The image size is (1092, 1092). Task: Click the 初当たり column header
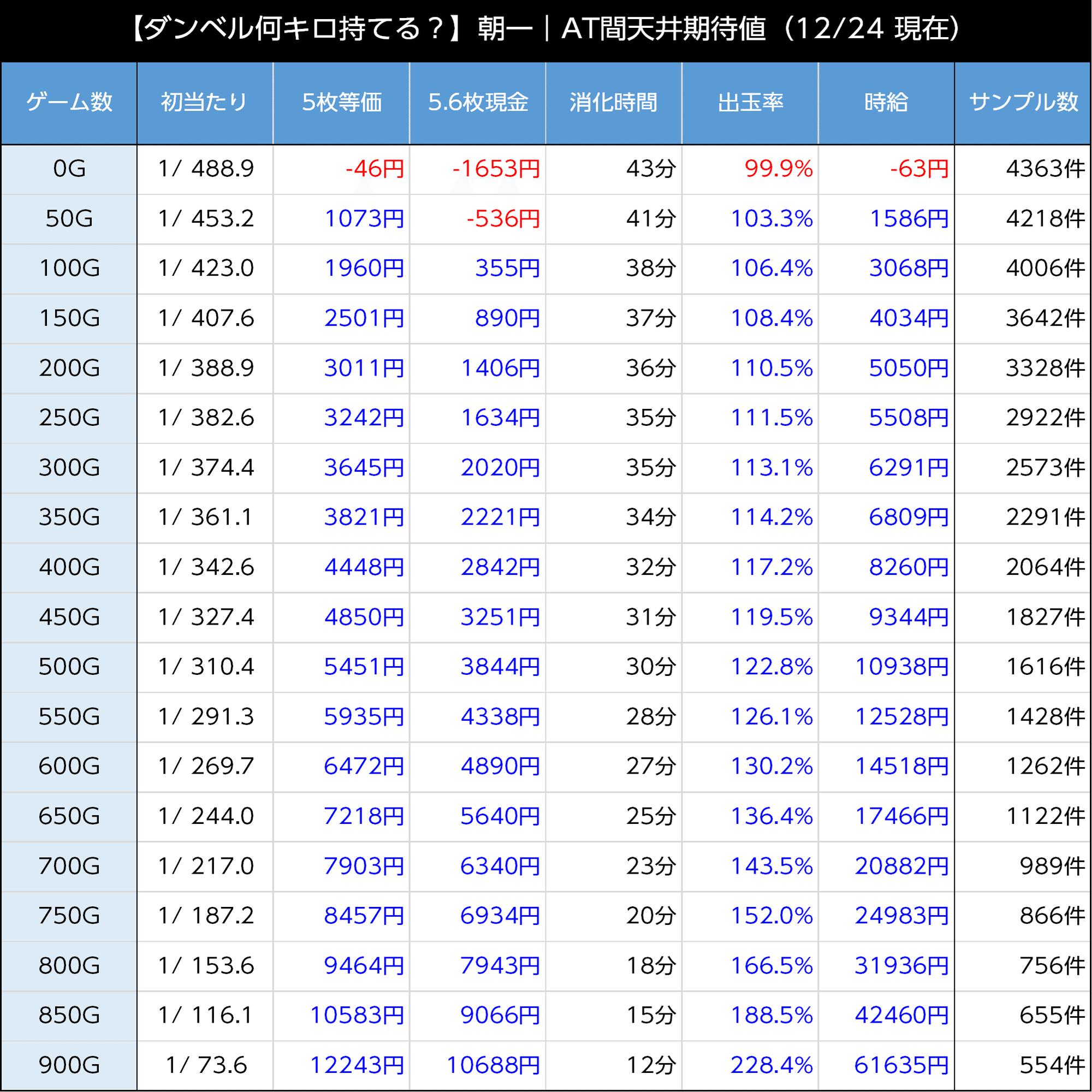(205, 103)
